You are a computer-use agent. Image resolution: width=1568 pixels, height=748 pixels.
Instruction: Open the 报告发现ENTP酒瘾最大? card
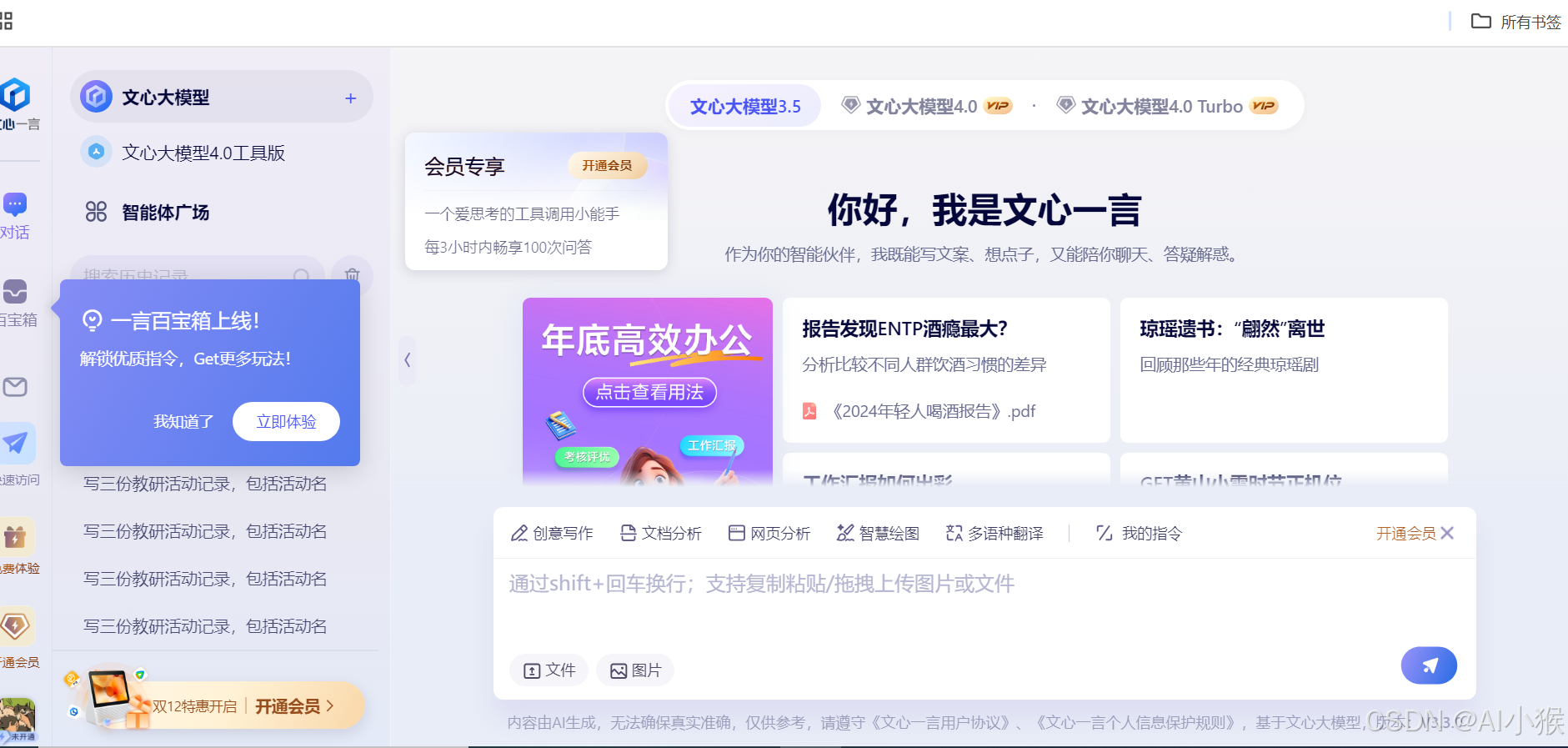click(946, 369)
